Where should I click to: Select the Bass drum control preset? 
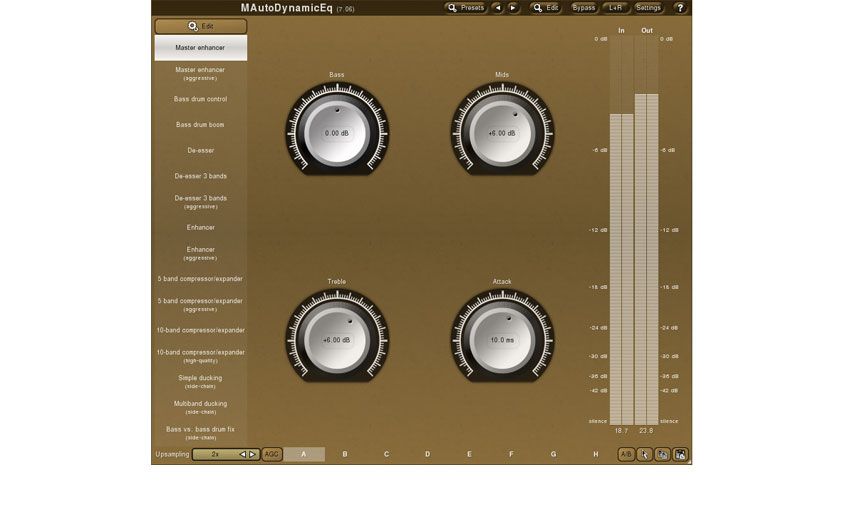tap(201, 99)
